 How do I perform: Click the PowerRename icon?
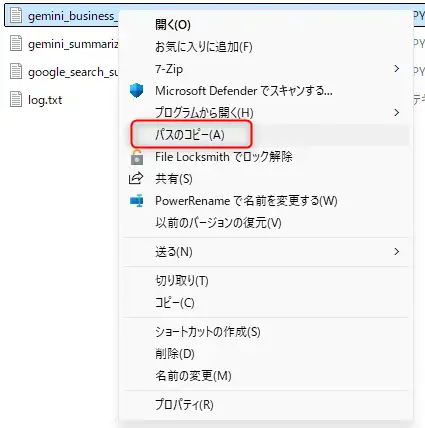[x=136, y=201]
